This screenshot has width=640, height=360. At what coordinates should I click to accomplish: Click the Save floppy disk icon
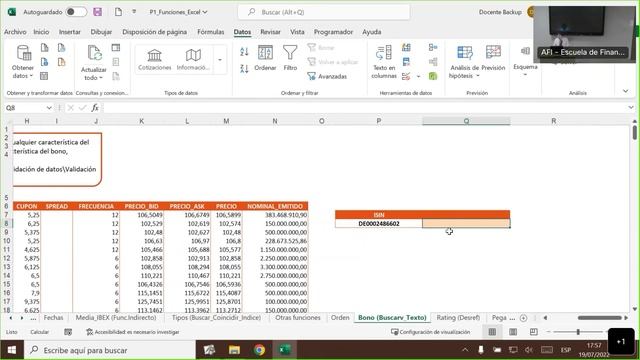click(98, 12)
